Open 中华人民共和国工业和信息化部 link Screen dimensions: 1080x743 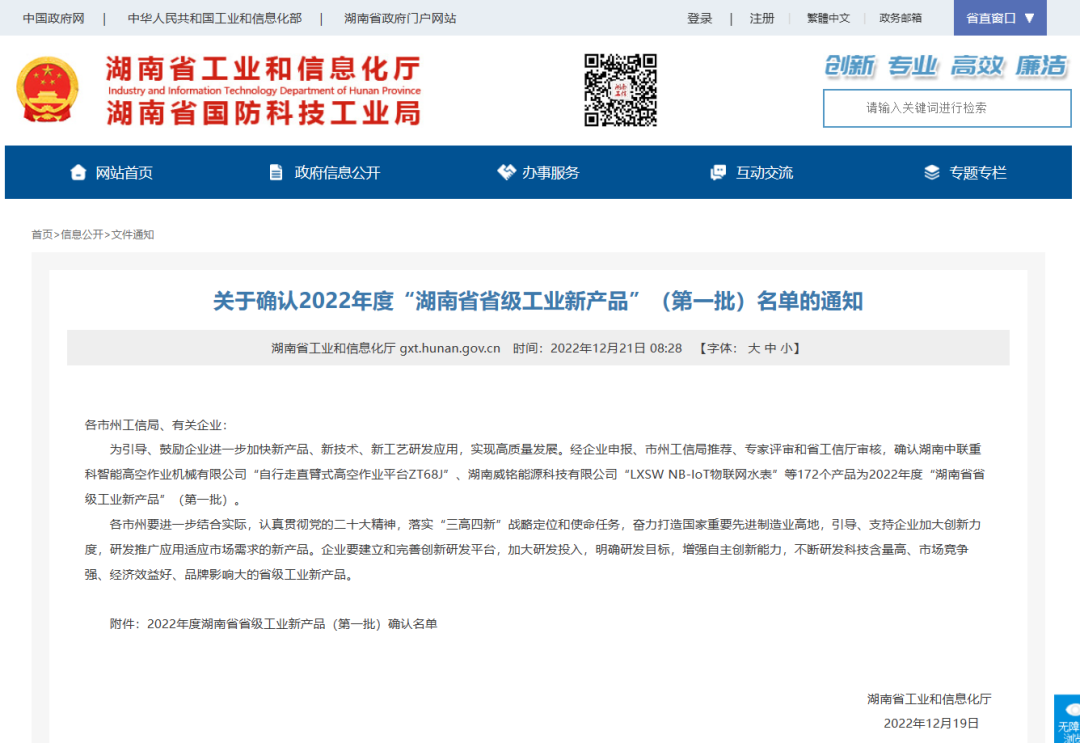click(214, 18)
